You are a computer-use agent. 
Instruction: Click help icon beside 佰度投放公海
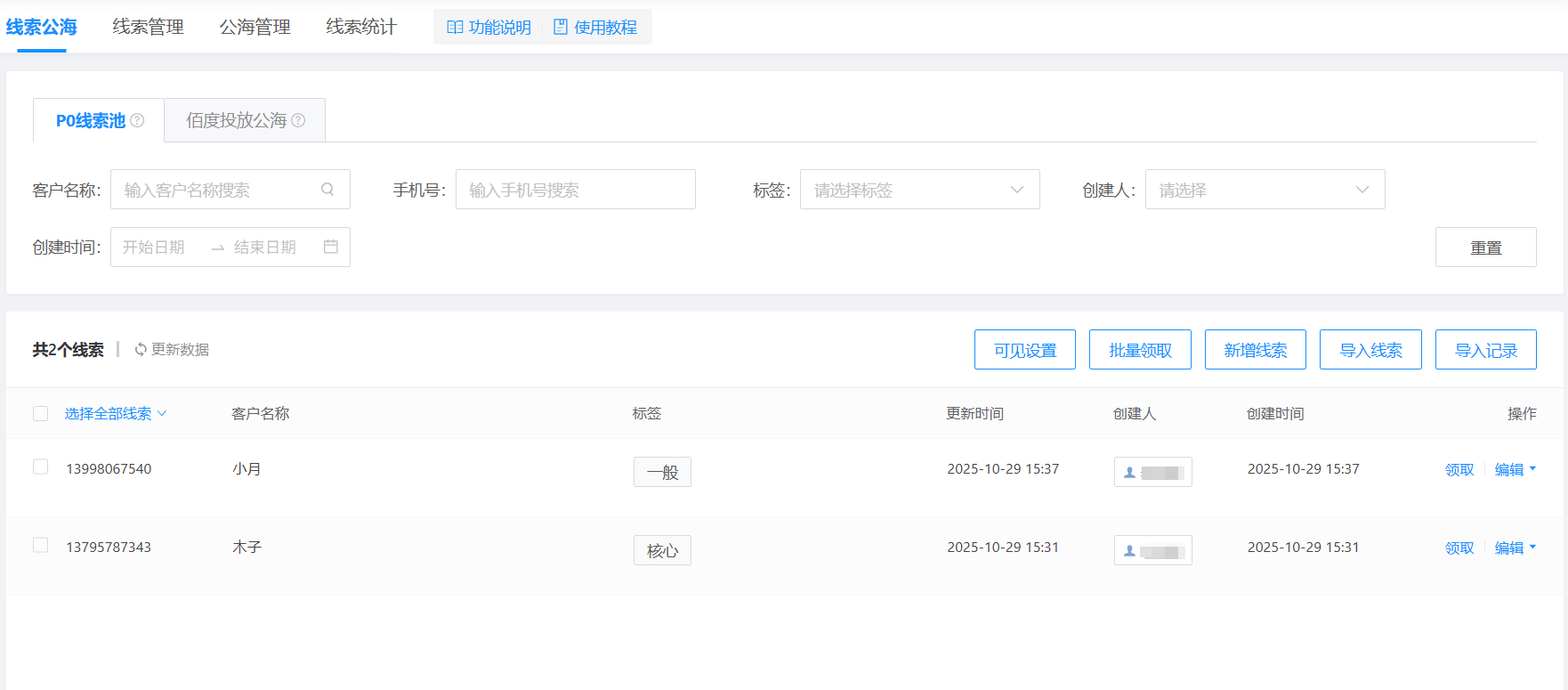(298, 120)
